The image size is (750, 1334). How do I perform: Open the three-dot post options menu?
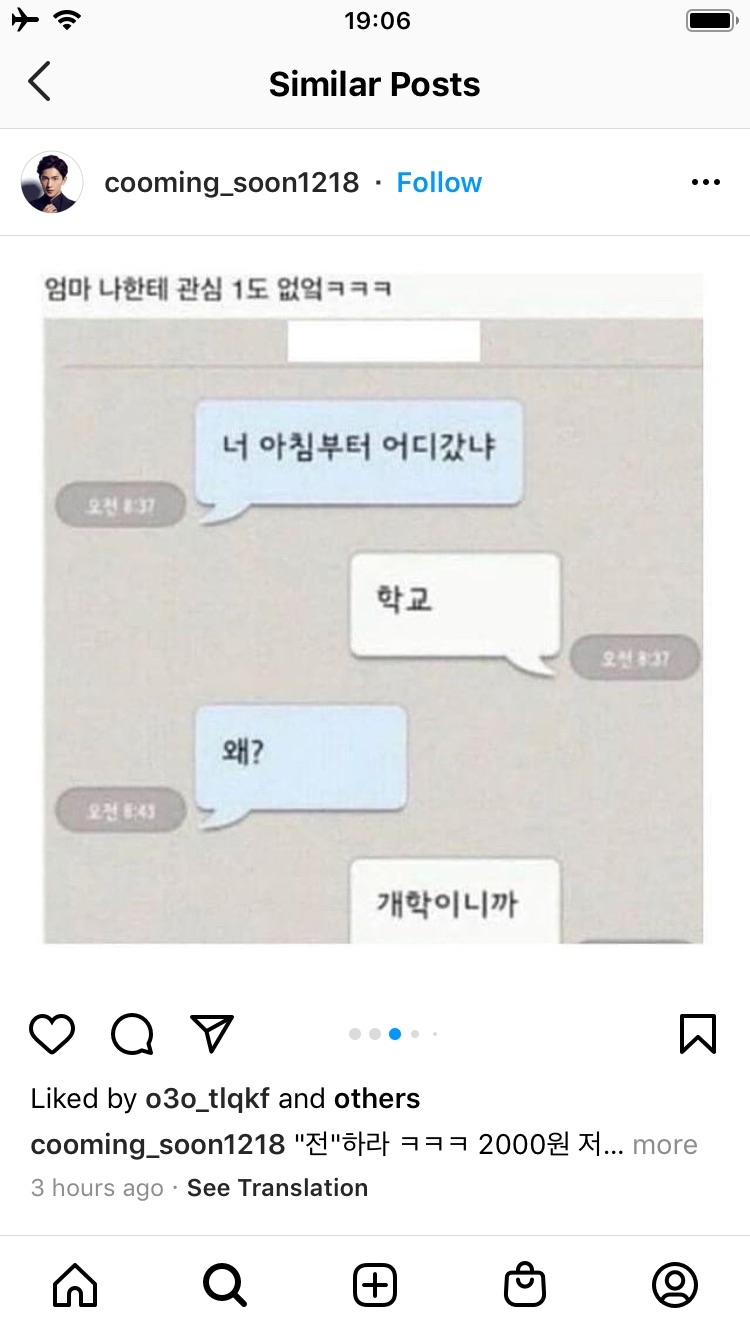[x=706, y=182]
